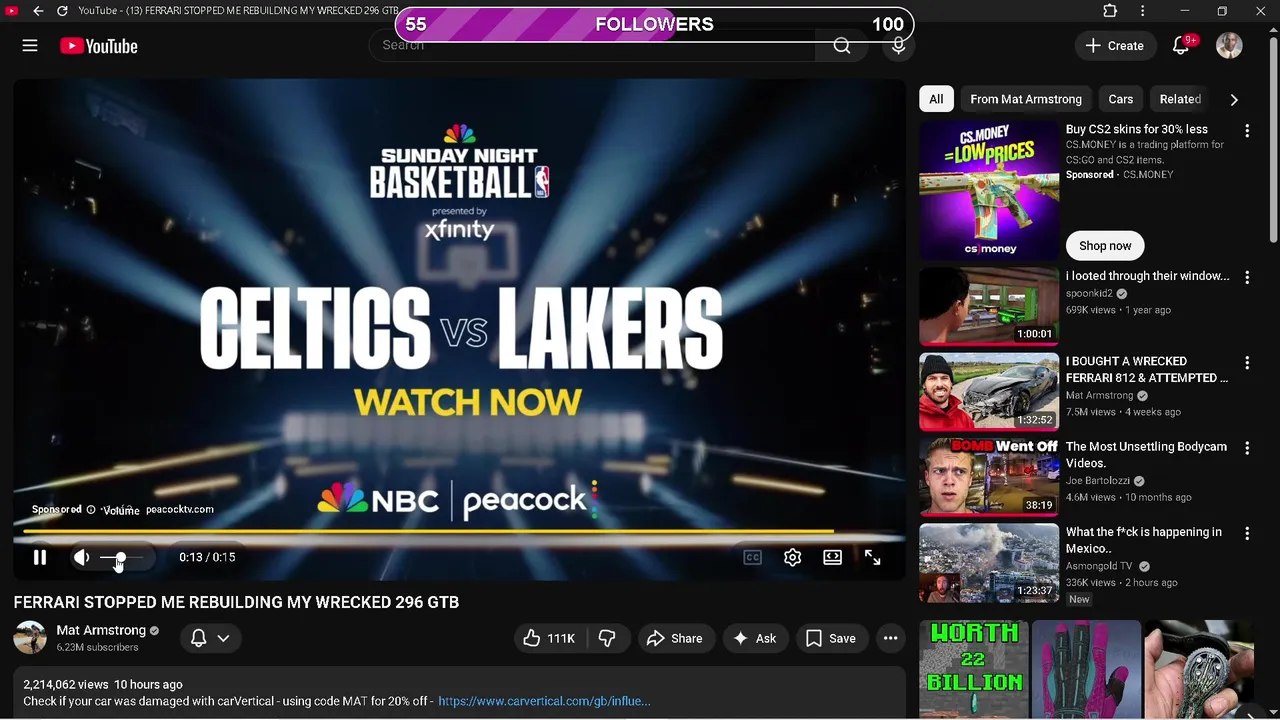Viewport: 1280px width, 720px height.
Task: Pause the playing ad video
Action: [40, 557]
